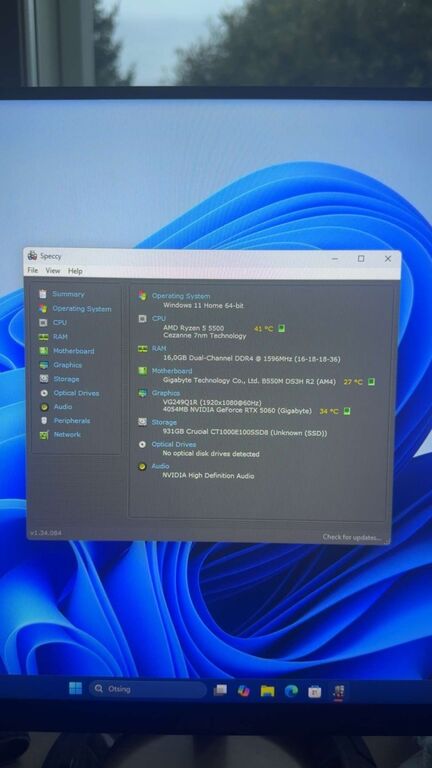432x768 pixels.
Task: Click the Storage heading in summary pane
Action: tap(164, 422)
